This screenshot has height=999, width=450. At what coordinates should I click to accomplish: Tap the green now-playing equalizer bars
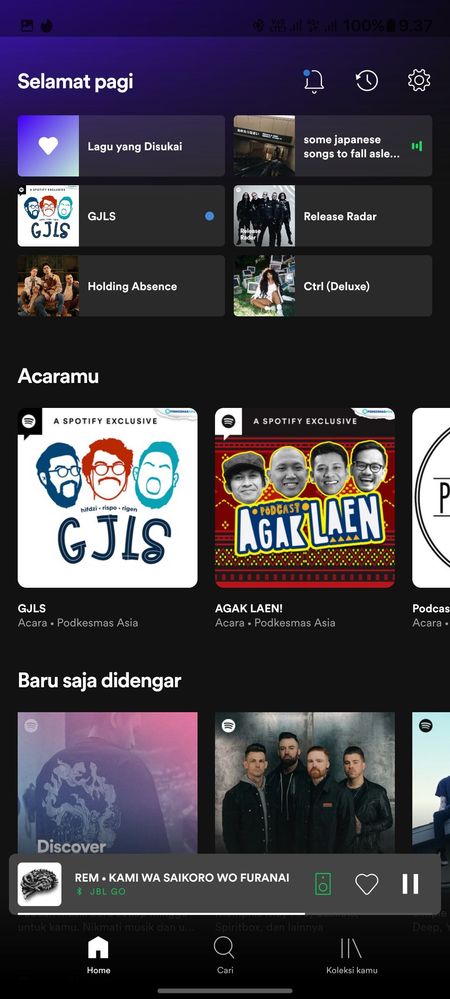point(416,146)
